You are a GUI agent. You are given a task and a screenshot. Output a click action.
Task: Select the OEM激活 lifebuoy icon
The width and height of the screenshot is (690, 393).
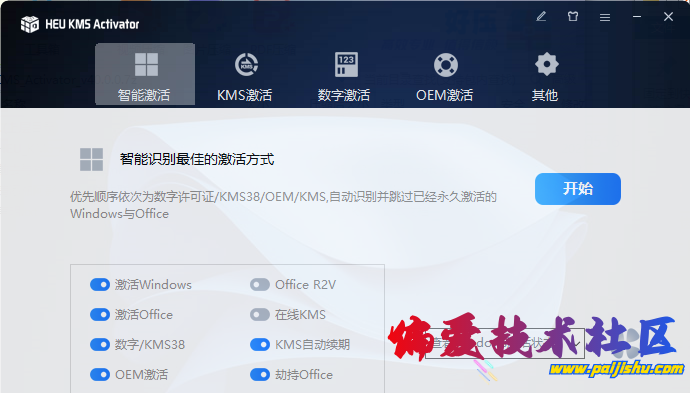point(446,65)
